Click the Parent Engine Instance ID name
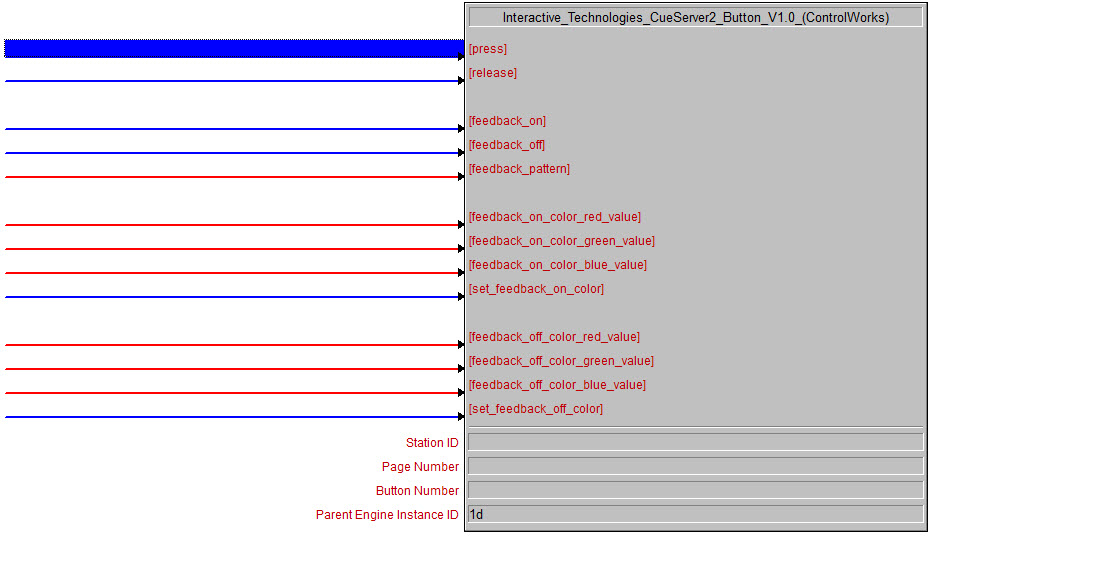1117x582 pixels. point(388,514)
